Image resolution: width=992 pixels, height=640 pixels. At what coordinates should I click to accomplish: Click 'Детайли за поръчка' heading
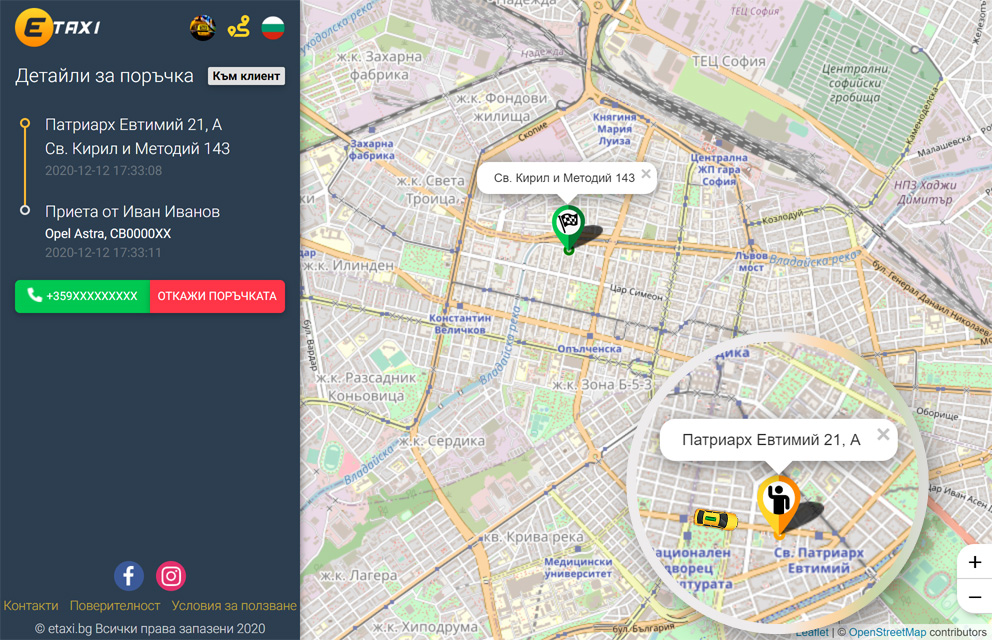pyautogui.click(x=104, y=76)
